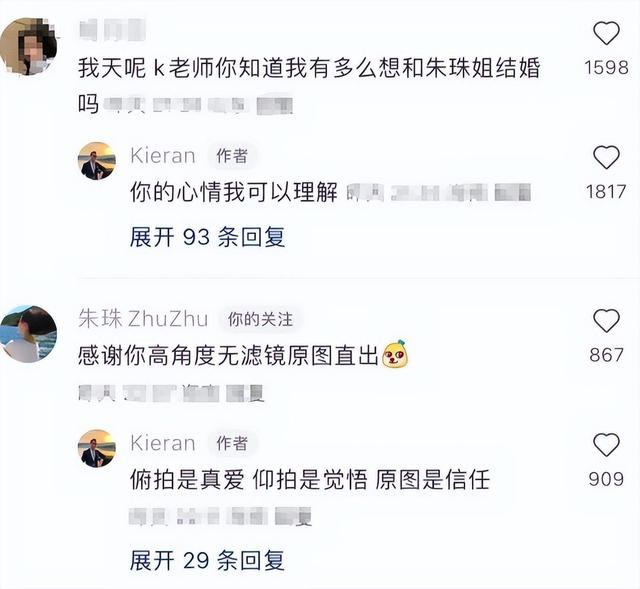Like the comment with 1598 likes
The width and height of the screenshot is (640, 589).
click(x=606, y=33)
